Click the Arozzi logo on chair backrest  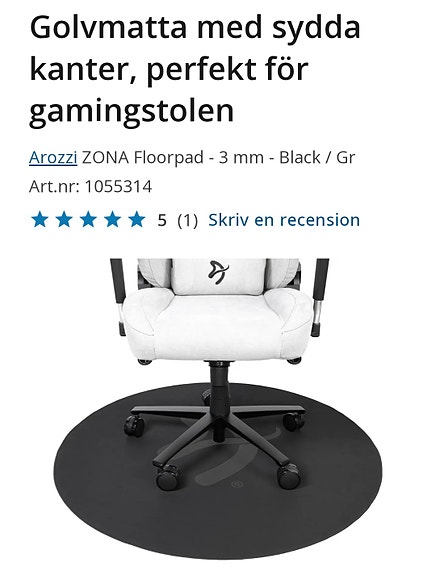coord(218,272)
